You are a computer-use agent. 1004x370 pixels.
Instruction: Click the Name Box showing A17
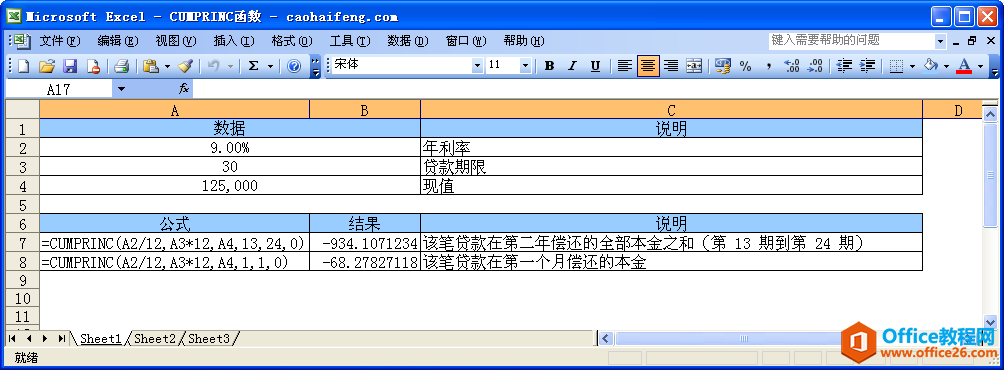[59, 89]
